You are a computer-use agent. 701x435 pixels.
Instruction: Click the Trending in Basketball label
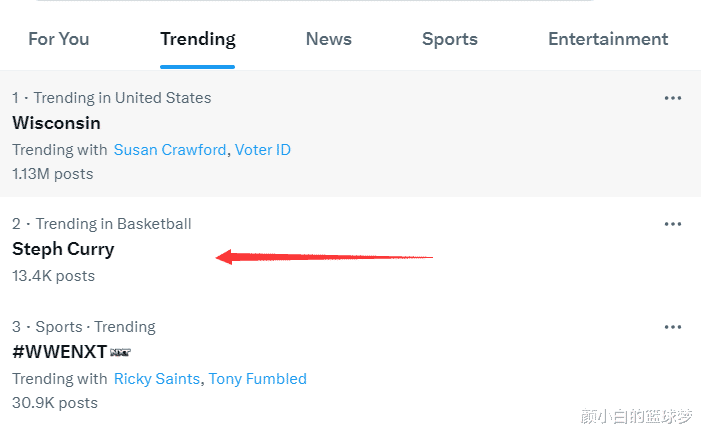pyautogui.click(x=113, y=224)
